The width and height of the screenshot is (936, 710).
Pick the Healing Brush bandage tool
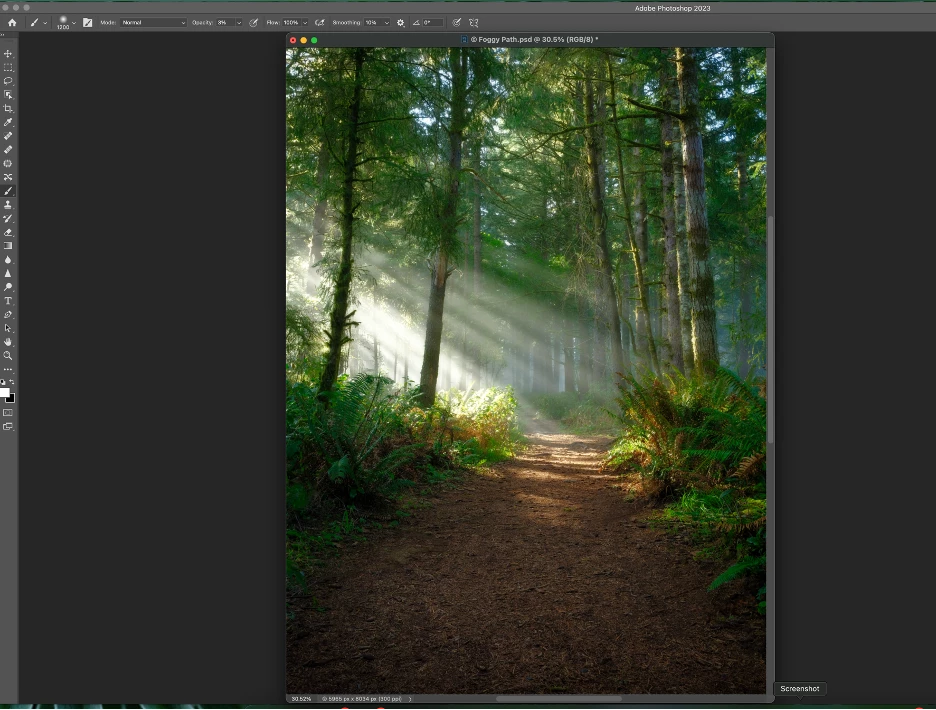(8, 150)
